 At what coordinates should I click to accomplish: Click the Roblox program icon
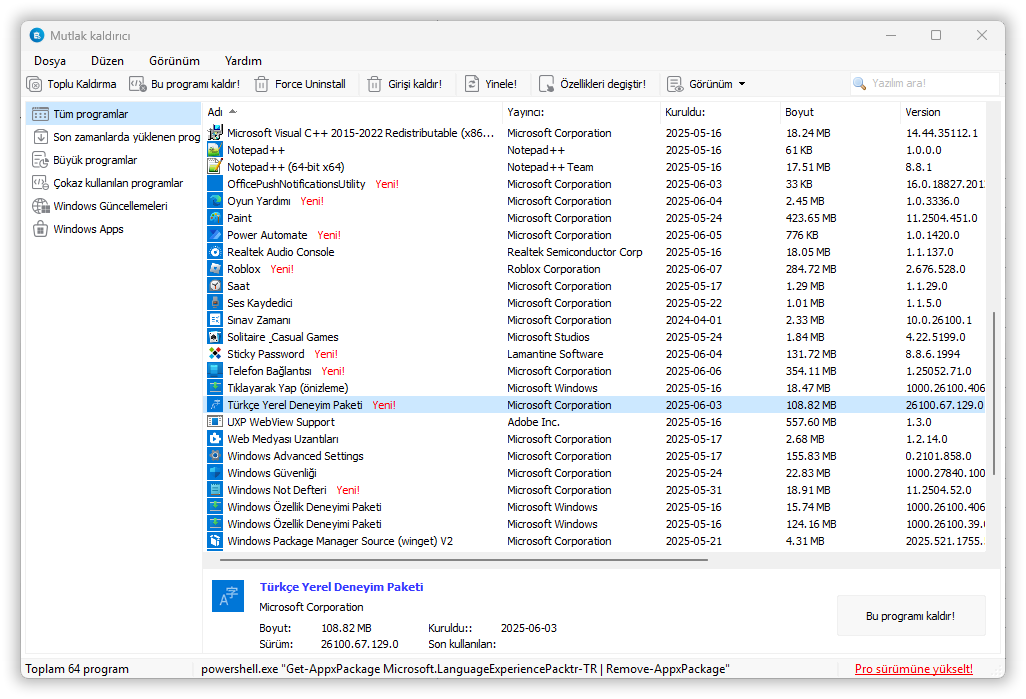pyautogui.click(x=215, y=268)
